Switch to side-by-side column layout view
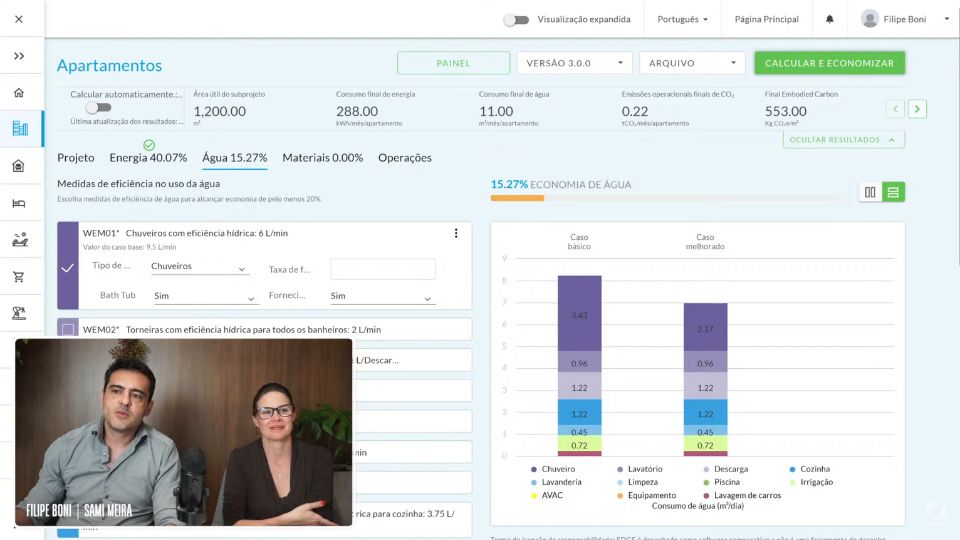 [x=870, y=192]
